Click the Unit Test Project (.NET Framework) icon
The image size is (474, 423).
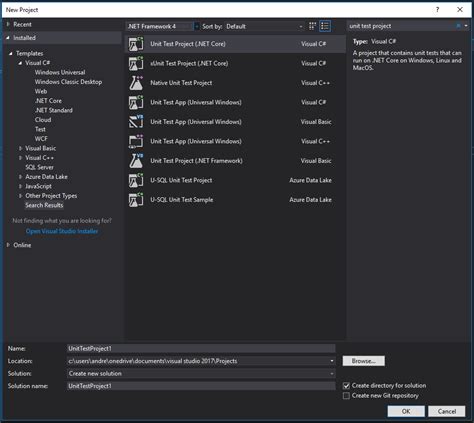(136, 161)
